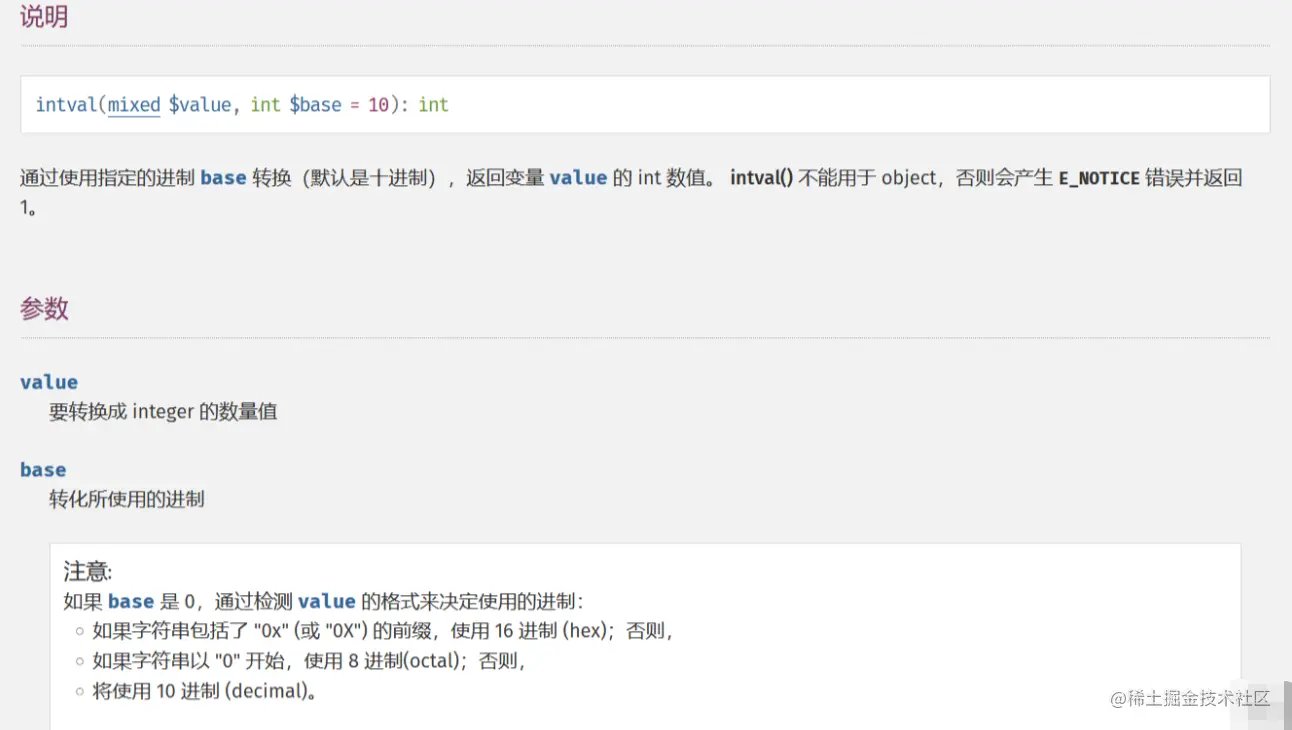
Task: Click the 注意 note title
Action: (x=88, y=571)
